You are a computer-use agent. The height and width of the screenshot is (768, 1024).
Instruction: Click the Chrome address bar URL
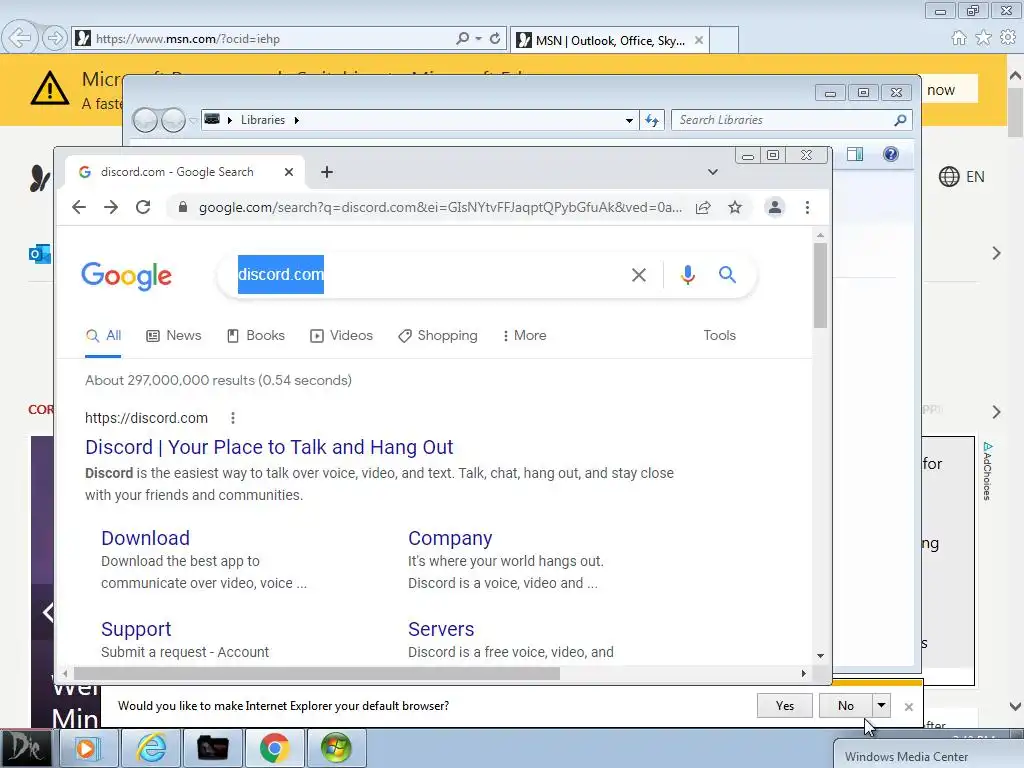[440, 208]
